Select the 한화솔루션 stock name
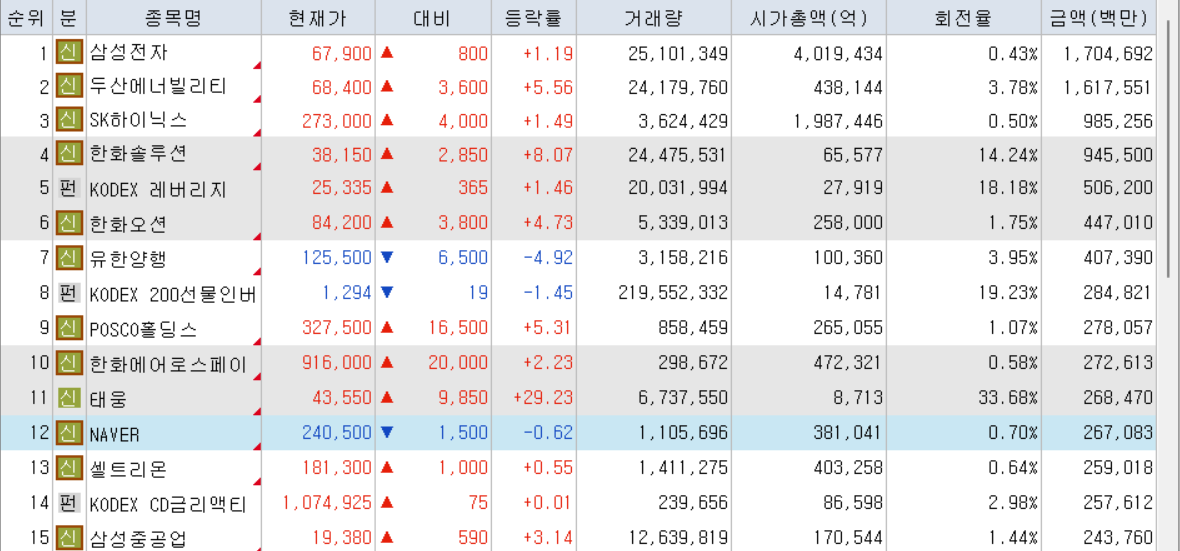The width and height of the screenshot is (1180, 551). [x=138, y=154]
